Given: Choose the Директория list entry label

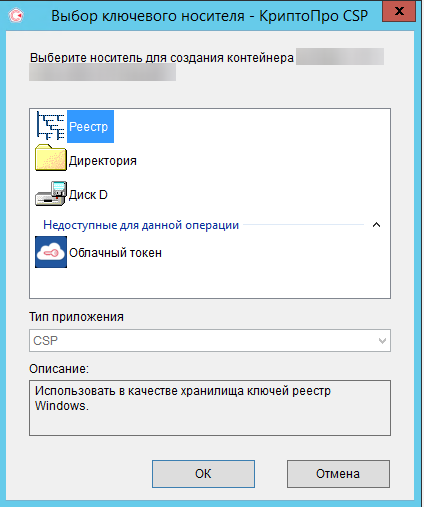Looking at the screenshot, I should point(103,161).
